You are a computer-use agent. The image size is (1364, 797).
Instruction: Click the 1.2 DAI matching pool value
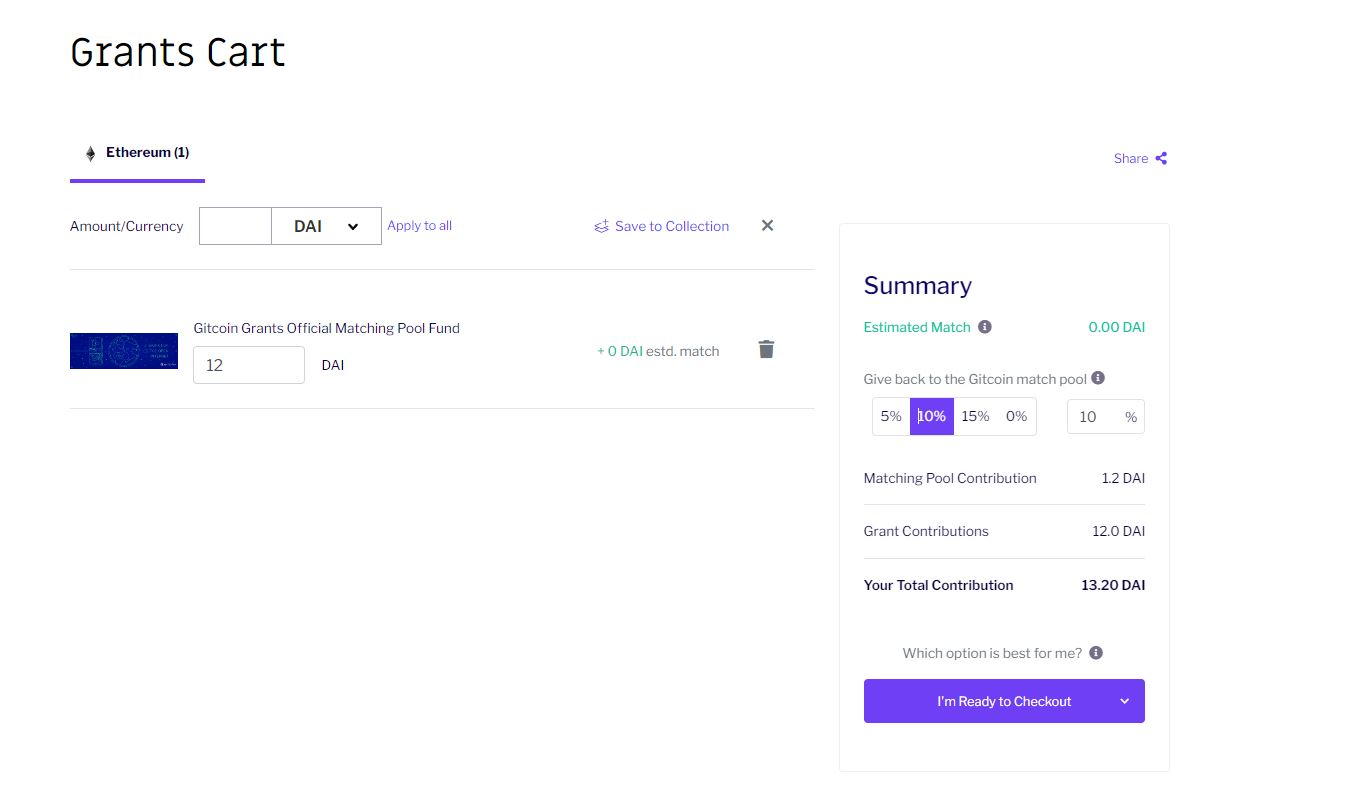[1123, 478]
